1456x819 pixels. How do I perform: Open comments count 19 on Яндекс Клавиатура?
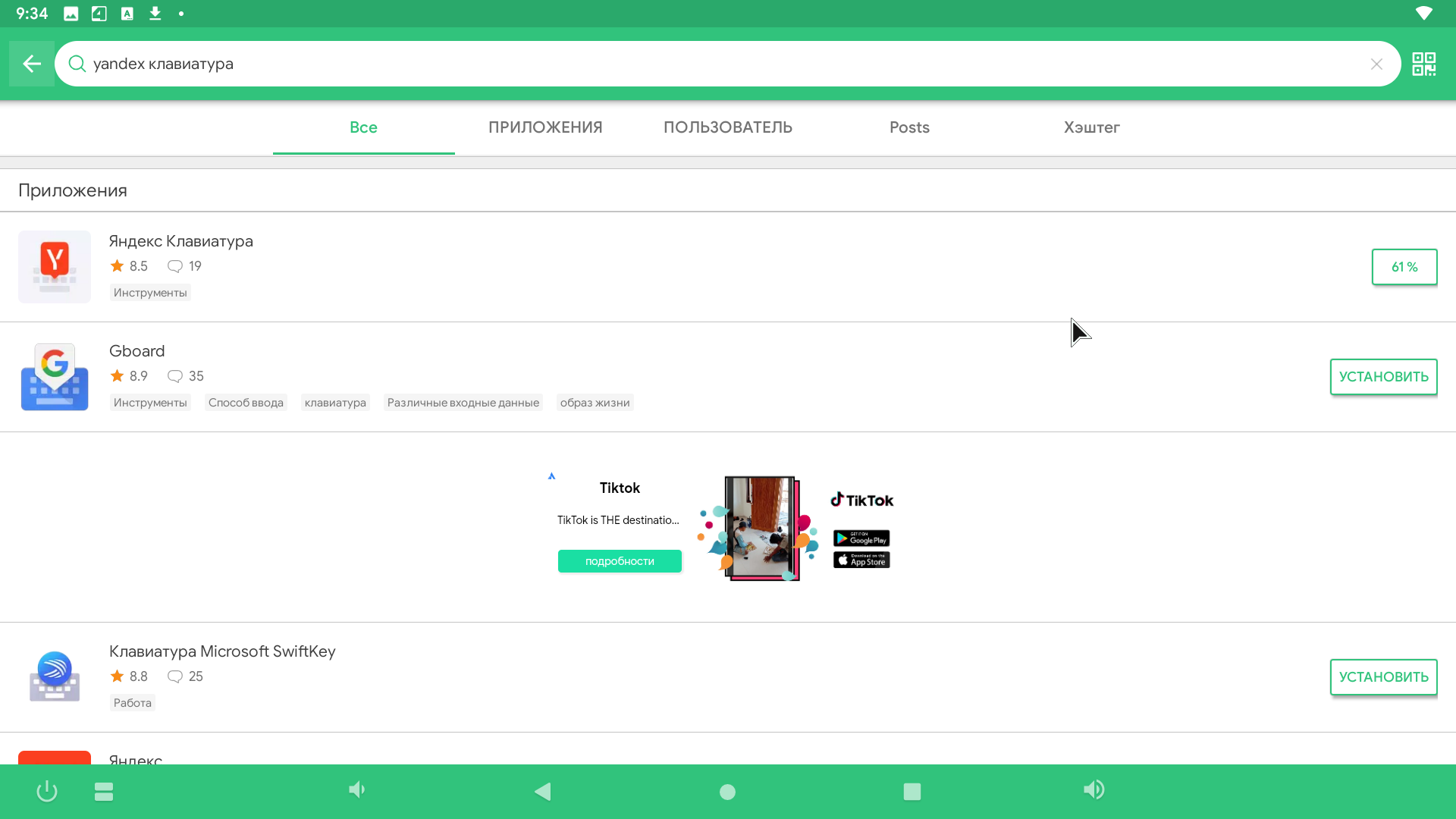[x=184, y=266]
